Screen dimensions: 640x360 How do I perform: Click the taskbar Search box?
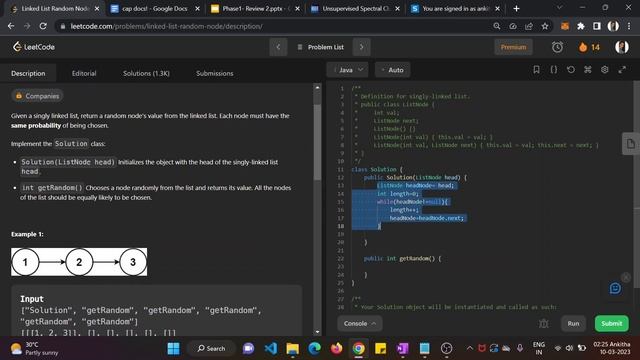coord(211,349)
